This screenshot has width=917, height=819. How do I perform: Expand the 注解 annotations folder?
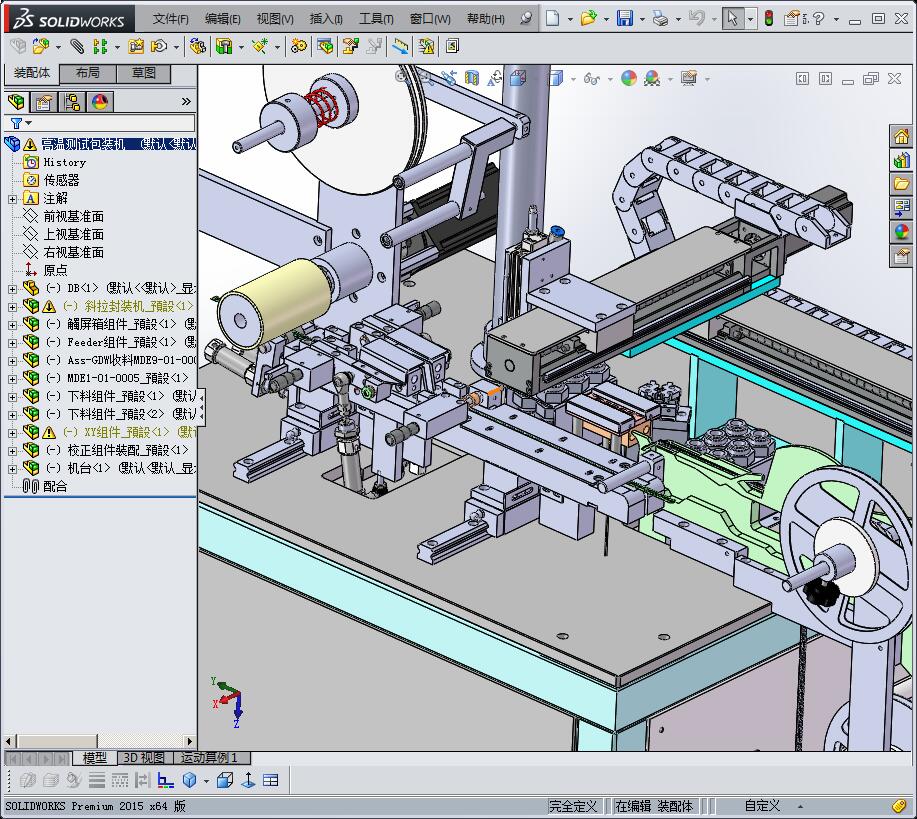(12, 198)
